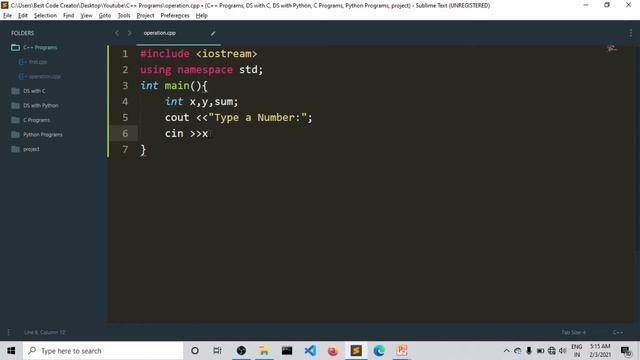The height and width of the screenshot is (360, 640).
Task: Click the minimap preview in editor
Action: [611, 49]
